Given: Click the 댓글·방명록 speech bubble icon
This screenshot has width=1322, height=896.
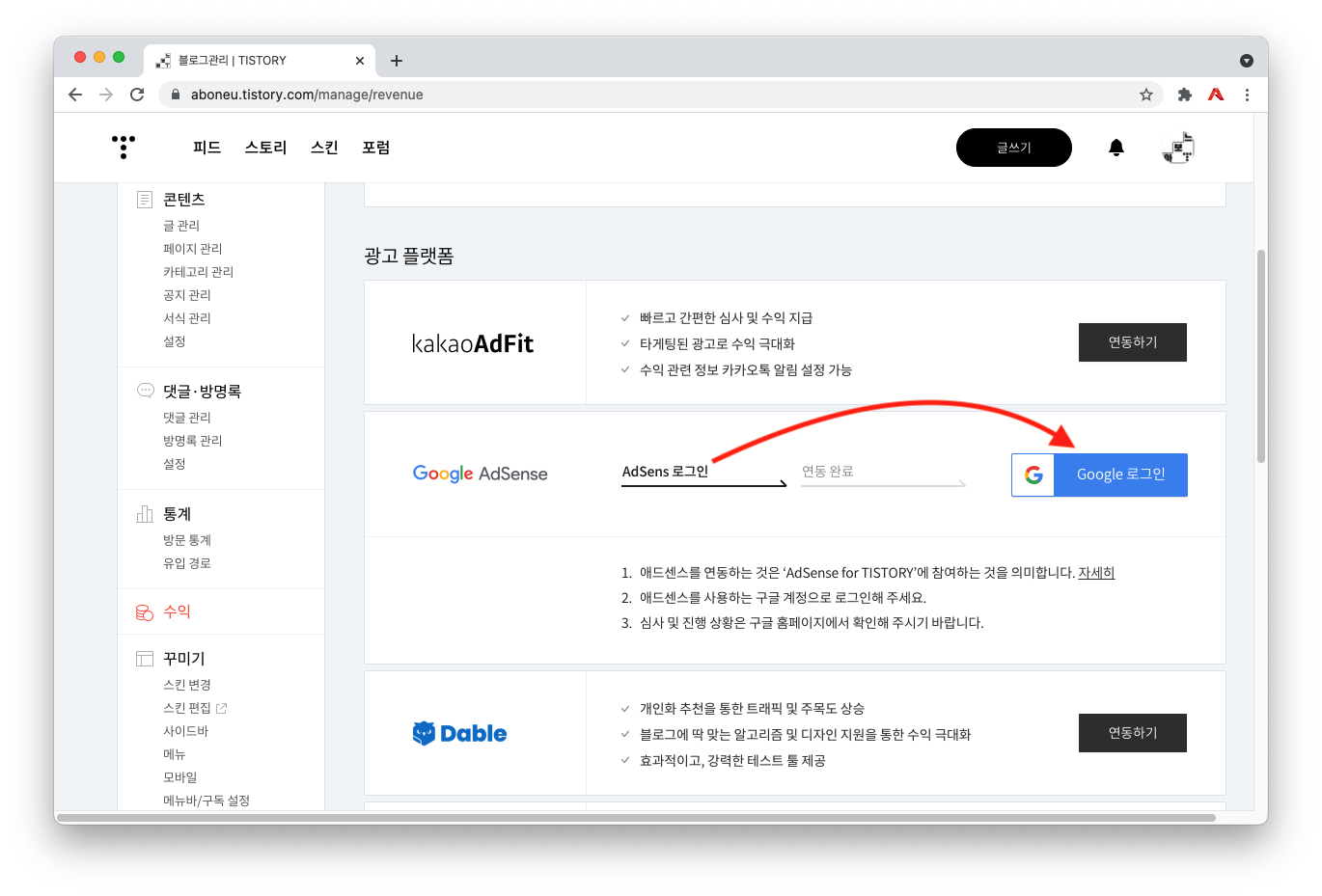Looking at the screenshot, I should 145,391.
